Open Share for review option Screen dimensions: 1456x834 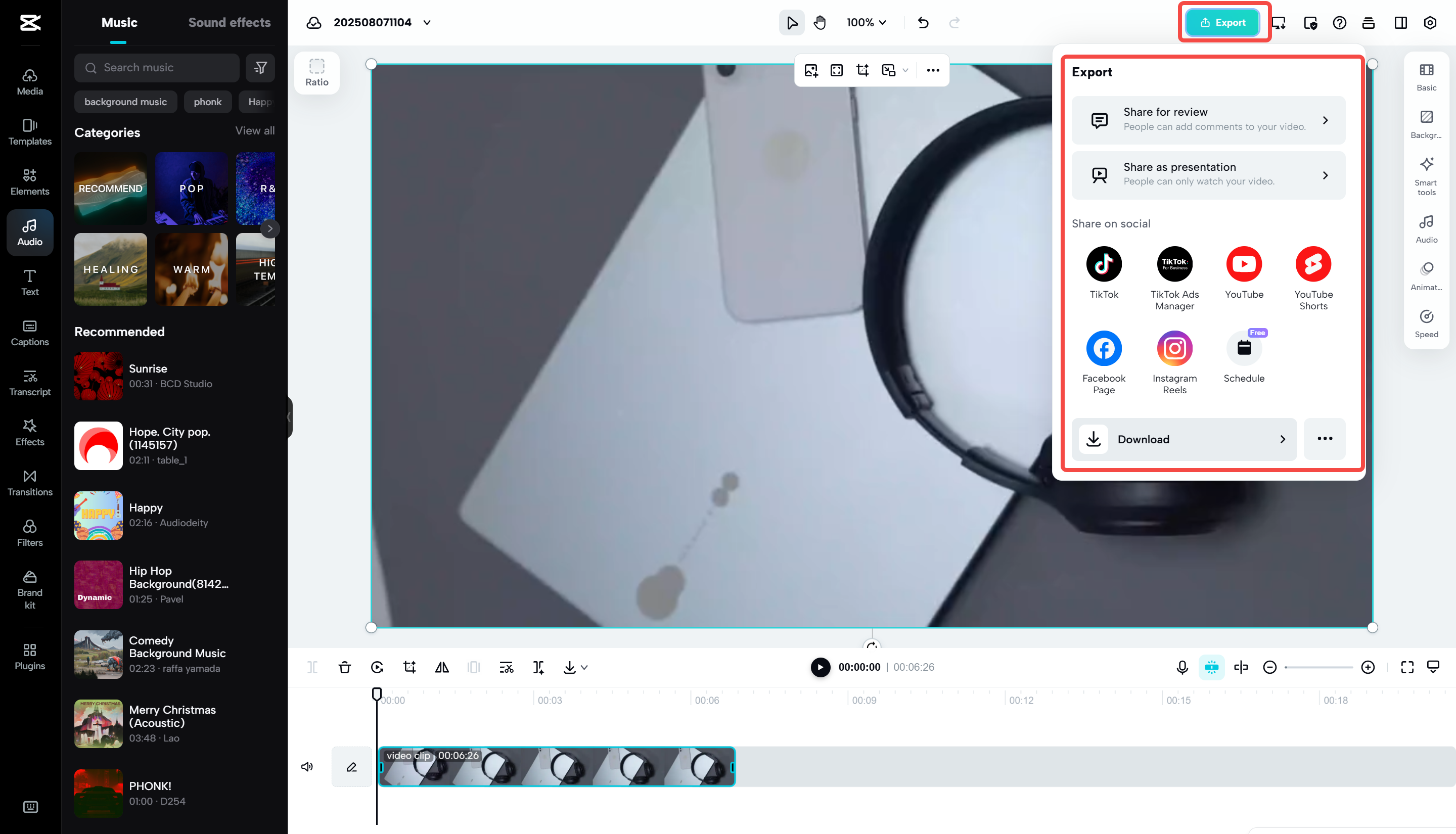click(x=1208, y=120)
